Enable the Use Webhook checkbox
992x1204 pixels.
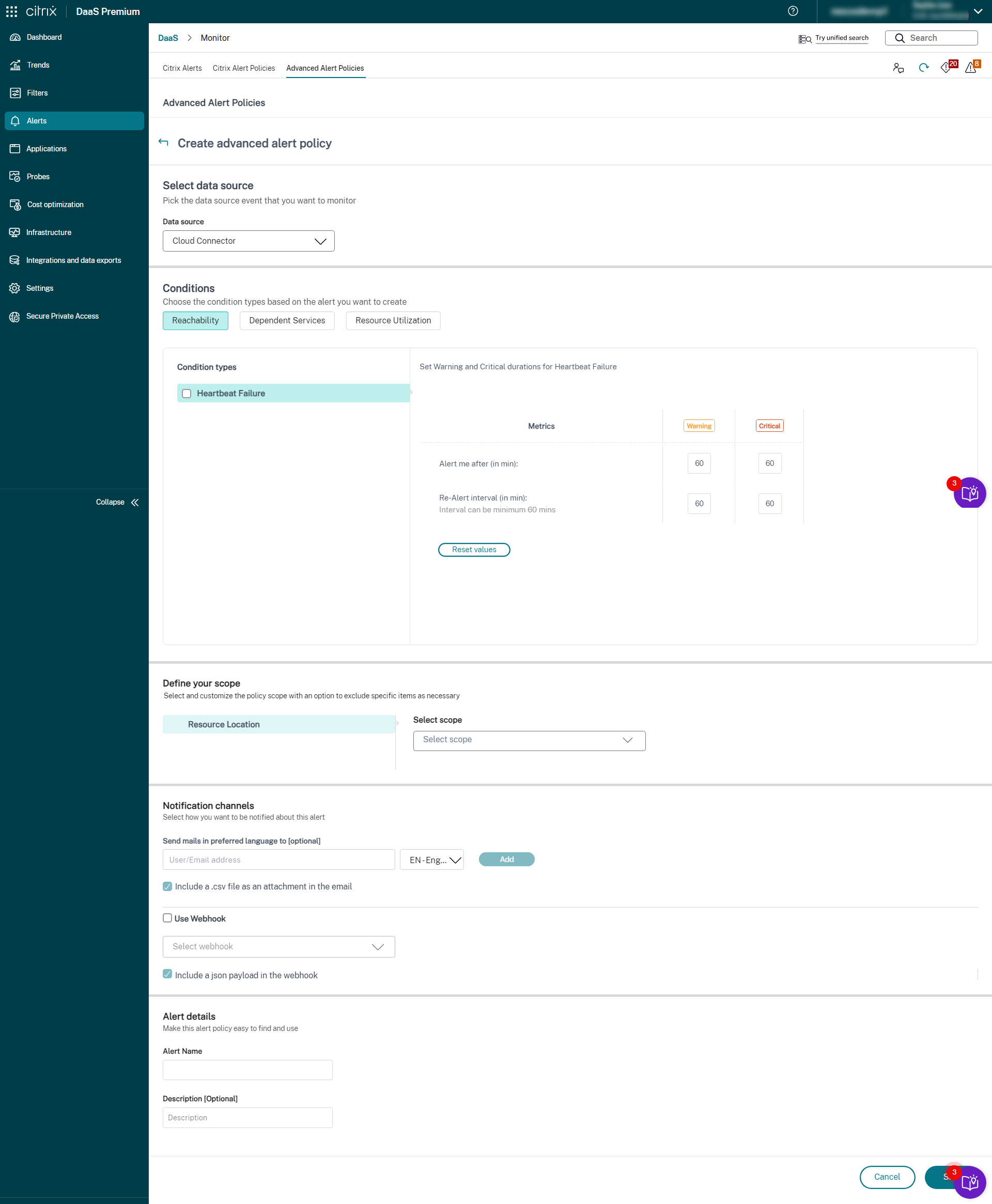pos(167,918)
